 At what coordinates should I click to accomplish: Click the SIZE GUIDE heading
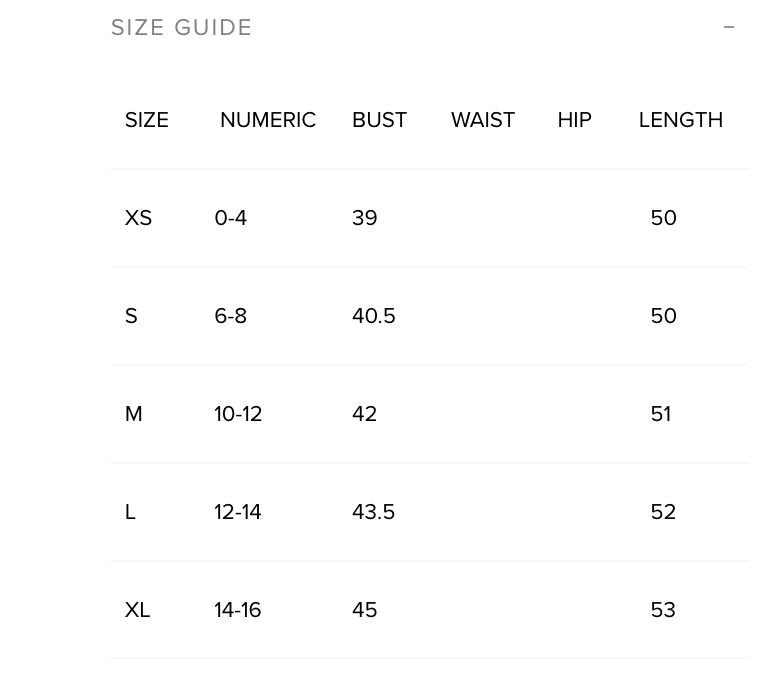(181, 27)
